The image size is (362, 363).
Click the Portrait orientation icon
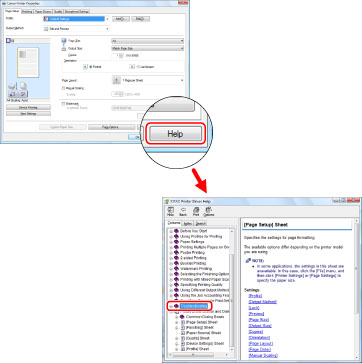pos(85,67)
